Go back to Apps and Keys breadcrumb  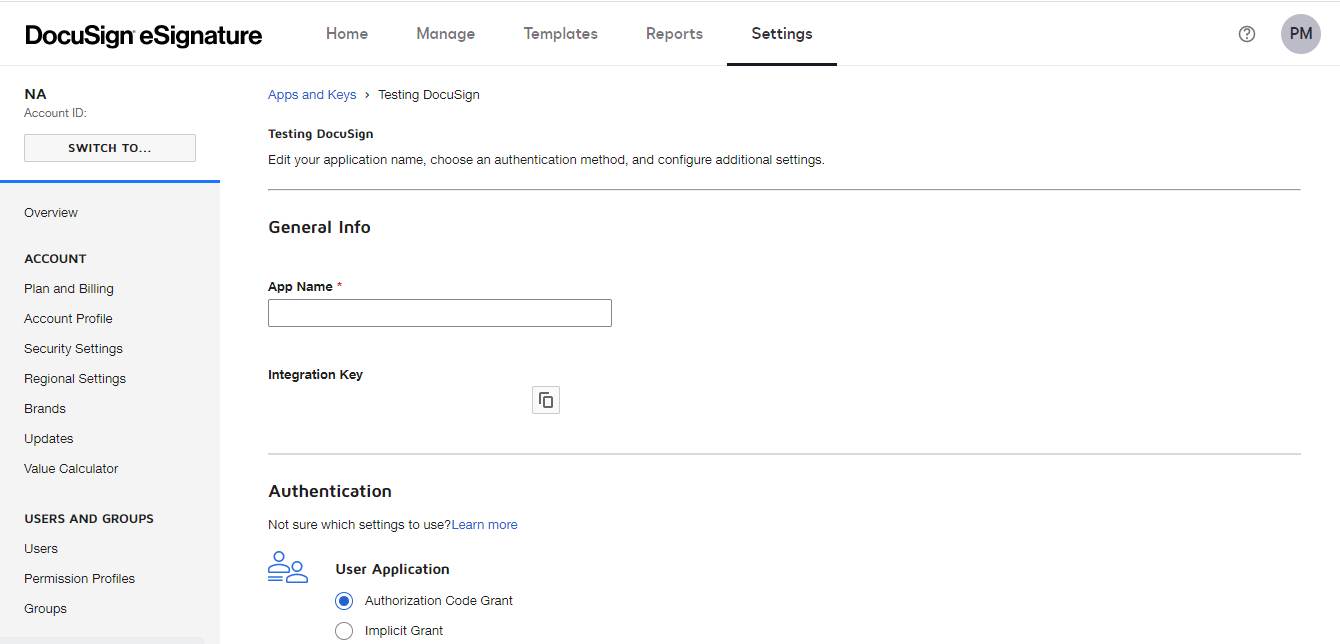tap(312, 95)
